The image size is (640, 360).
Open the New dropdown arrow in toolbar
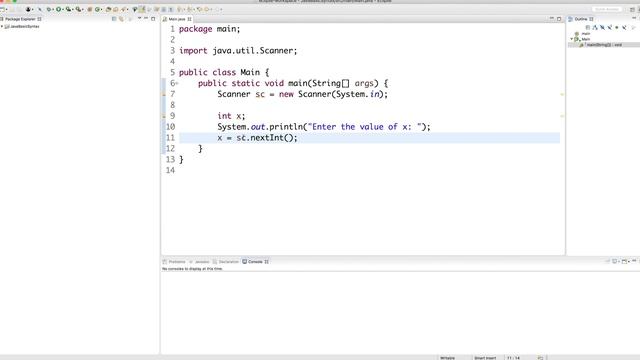(7, 9)
